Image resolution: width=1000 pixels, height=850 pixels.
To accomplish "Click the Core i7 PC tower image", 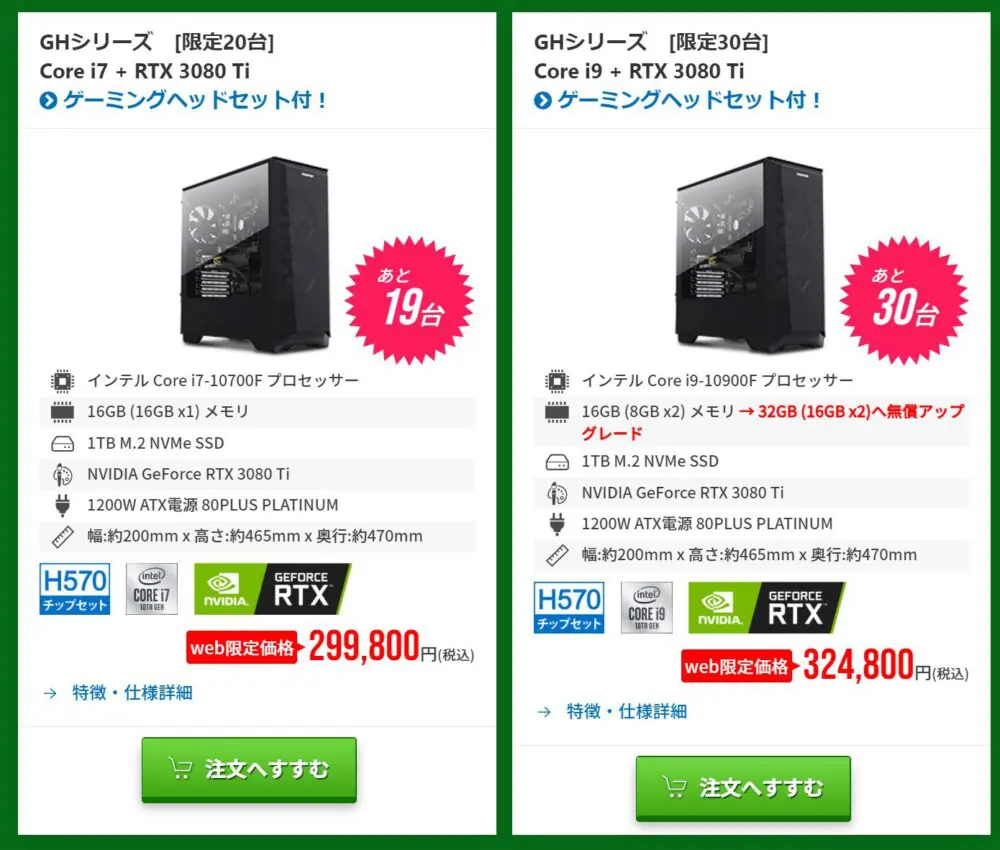I will click(x=255, y=253).
